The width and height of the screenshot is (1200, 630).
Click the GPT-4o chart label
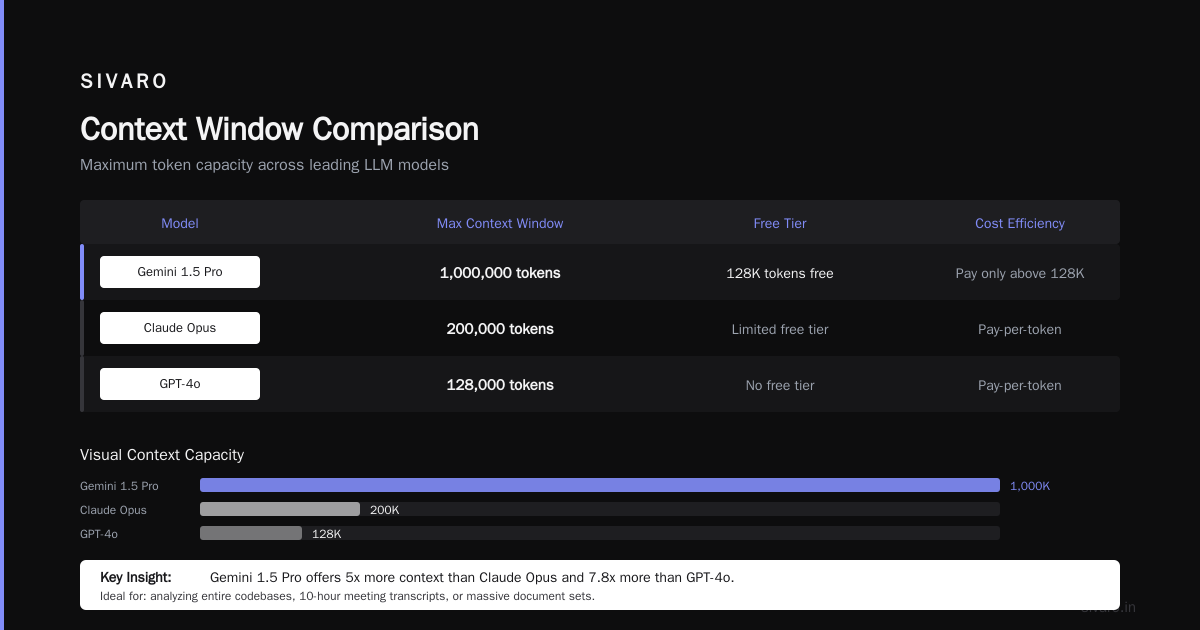(99, 534)
